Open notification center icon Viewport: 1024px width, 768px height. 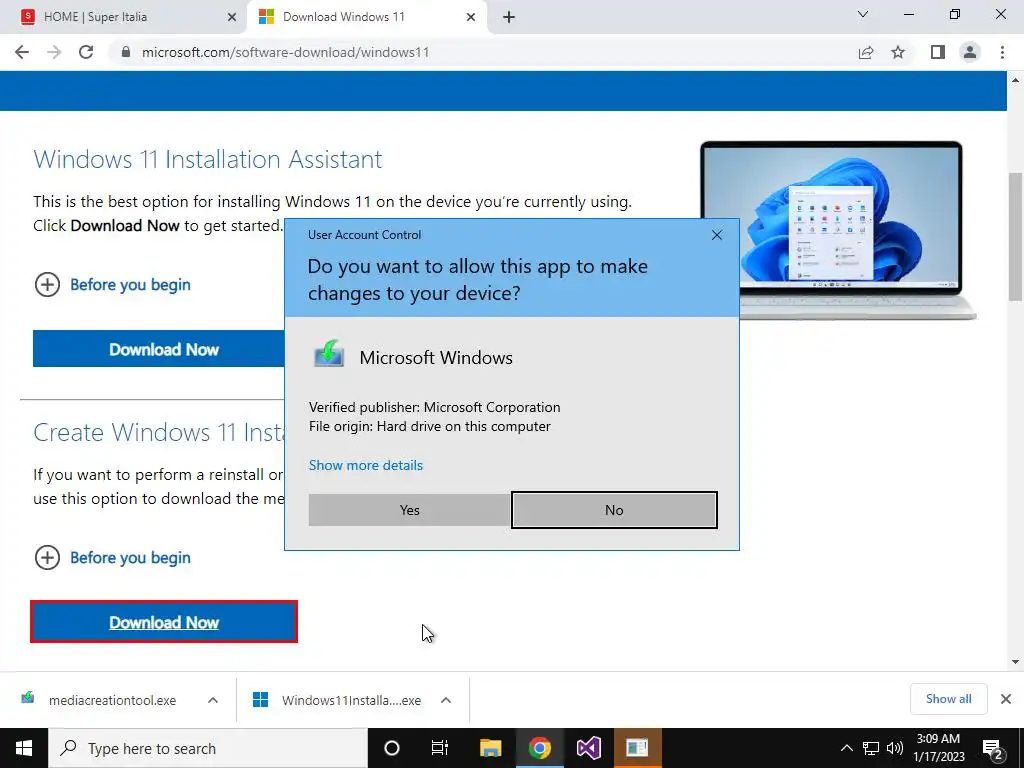point(992,749)
